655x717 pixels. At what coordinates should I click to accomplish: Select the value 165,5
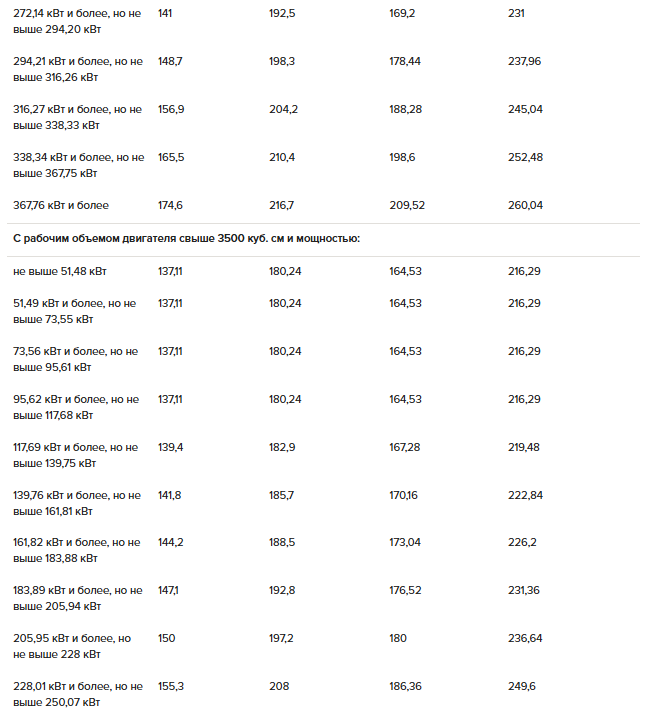[171, 157]
